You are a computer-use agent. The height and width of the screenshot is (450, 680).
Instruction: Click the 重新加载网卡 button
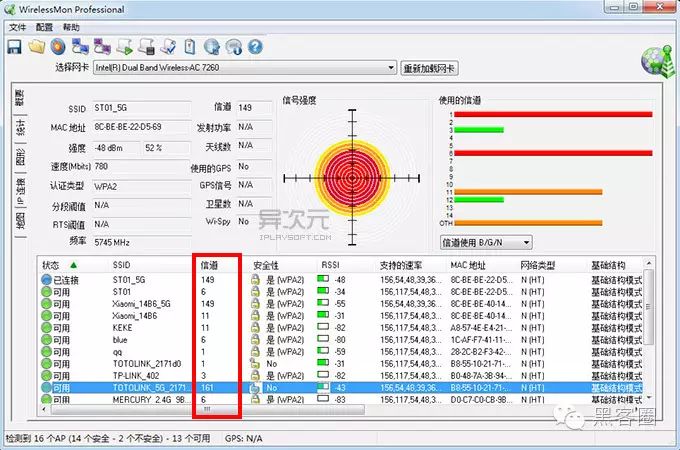click(428, 68)
